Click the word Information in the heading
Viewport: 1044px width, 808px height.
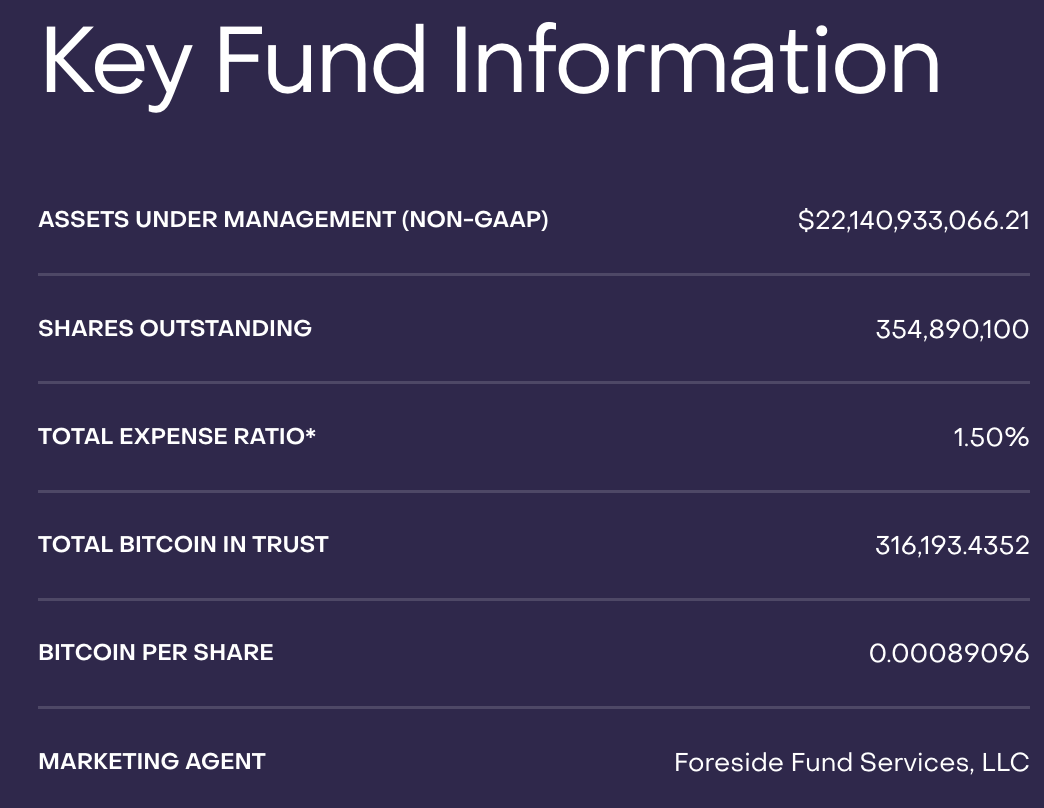pos(696,59)
